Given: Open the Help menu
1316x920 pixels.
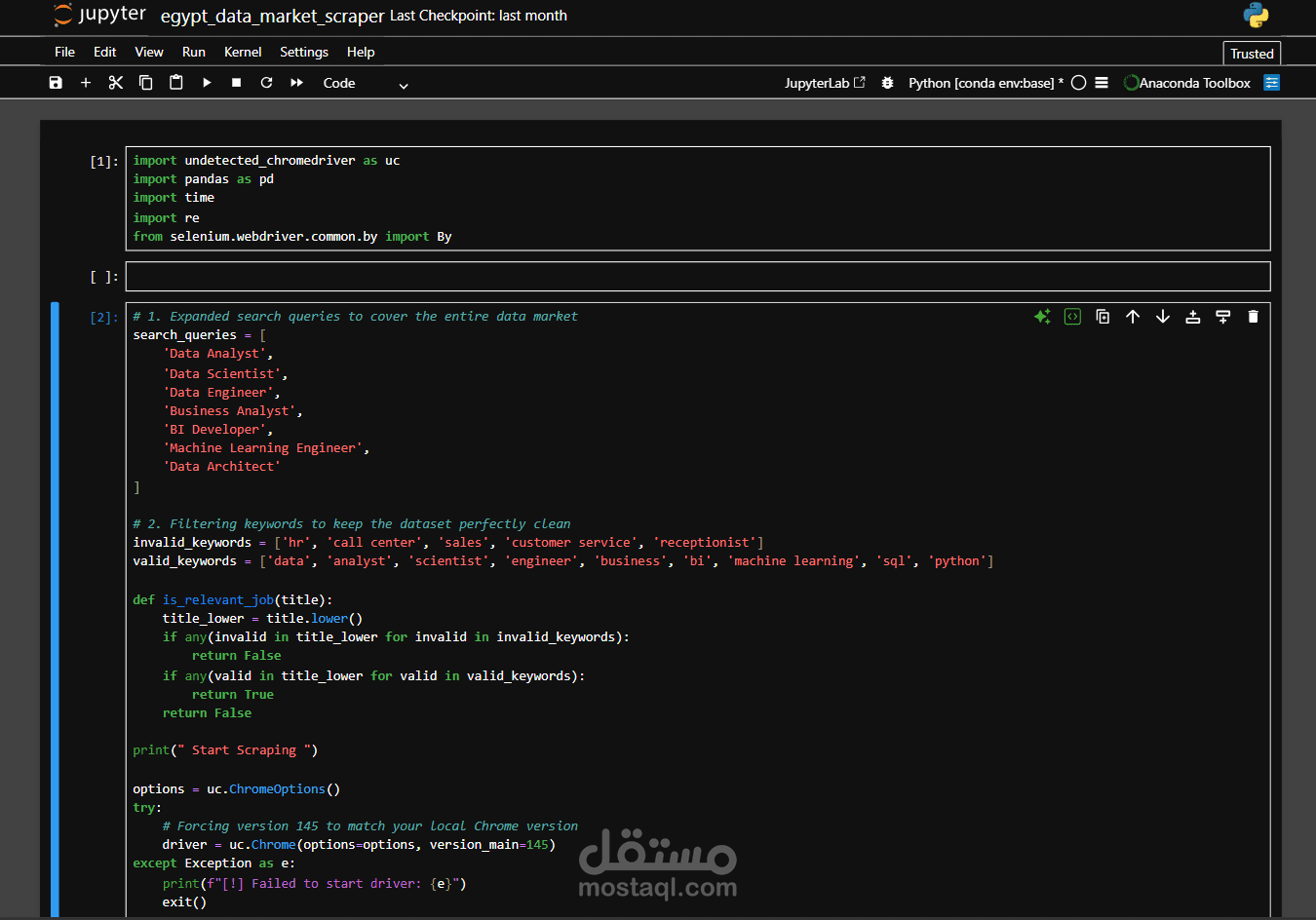Looking at the screenshot, I should [x=361, y=52].
